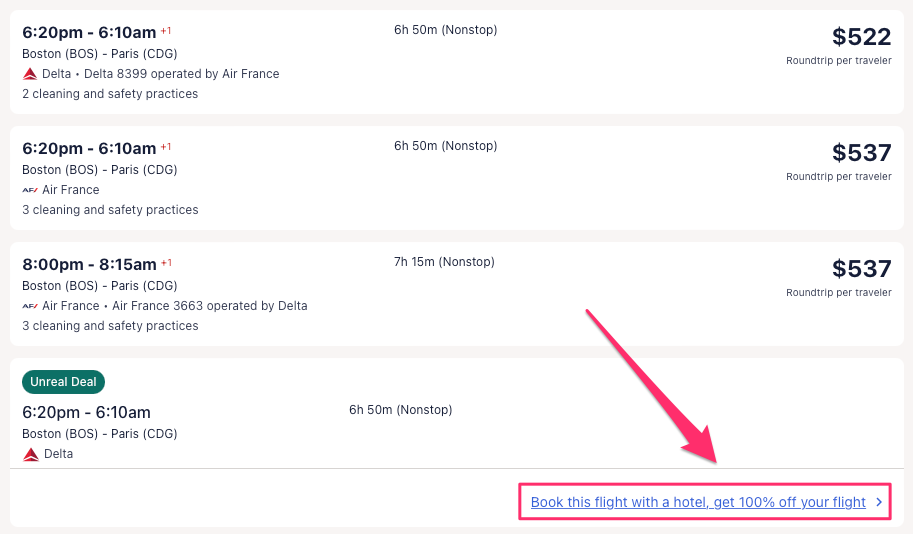Open "2 cleaning and safety practices" details

click(x=110, y=94)
